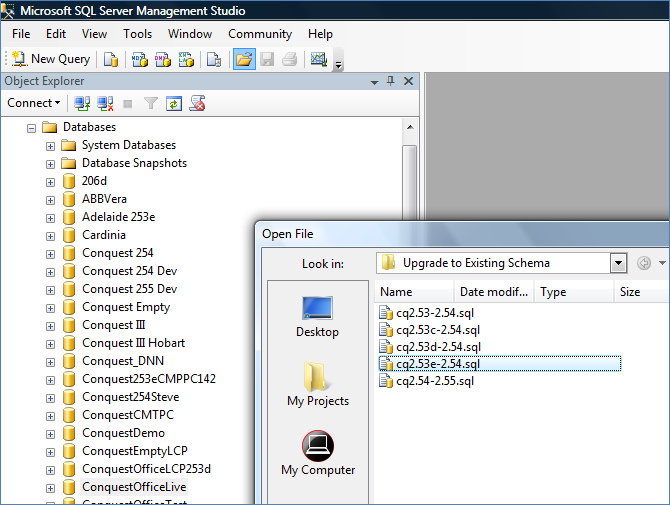Toggle Object Explorer auto-hide pin
Screen dimensions: 670x505
click(x=390, y=81)
